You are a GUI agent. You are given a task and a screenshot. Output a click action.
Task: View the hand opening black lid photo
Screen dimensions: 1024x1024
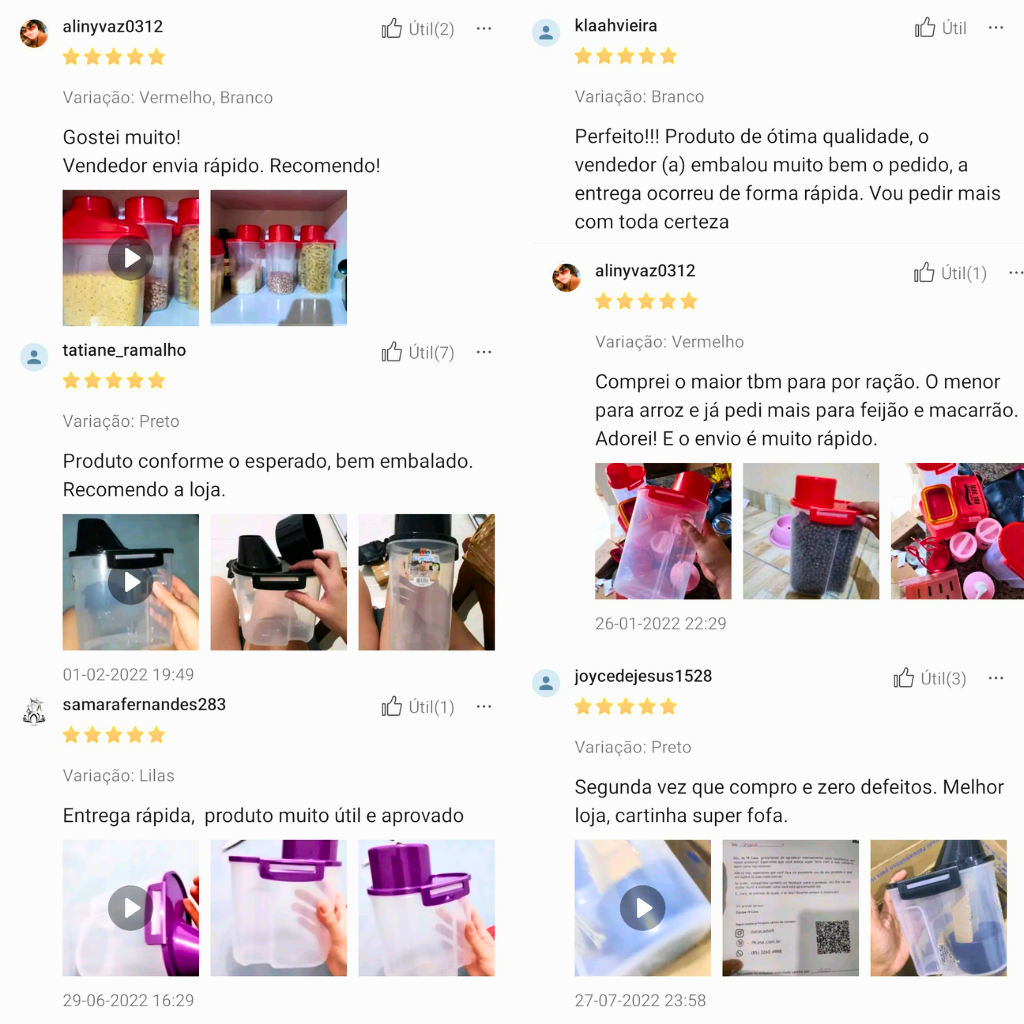point(279,582)
